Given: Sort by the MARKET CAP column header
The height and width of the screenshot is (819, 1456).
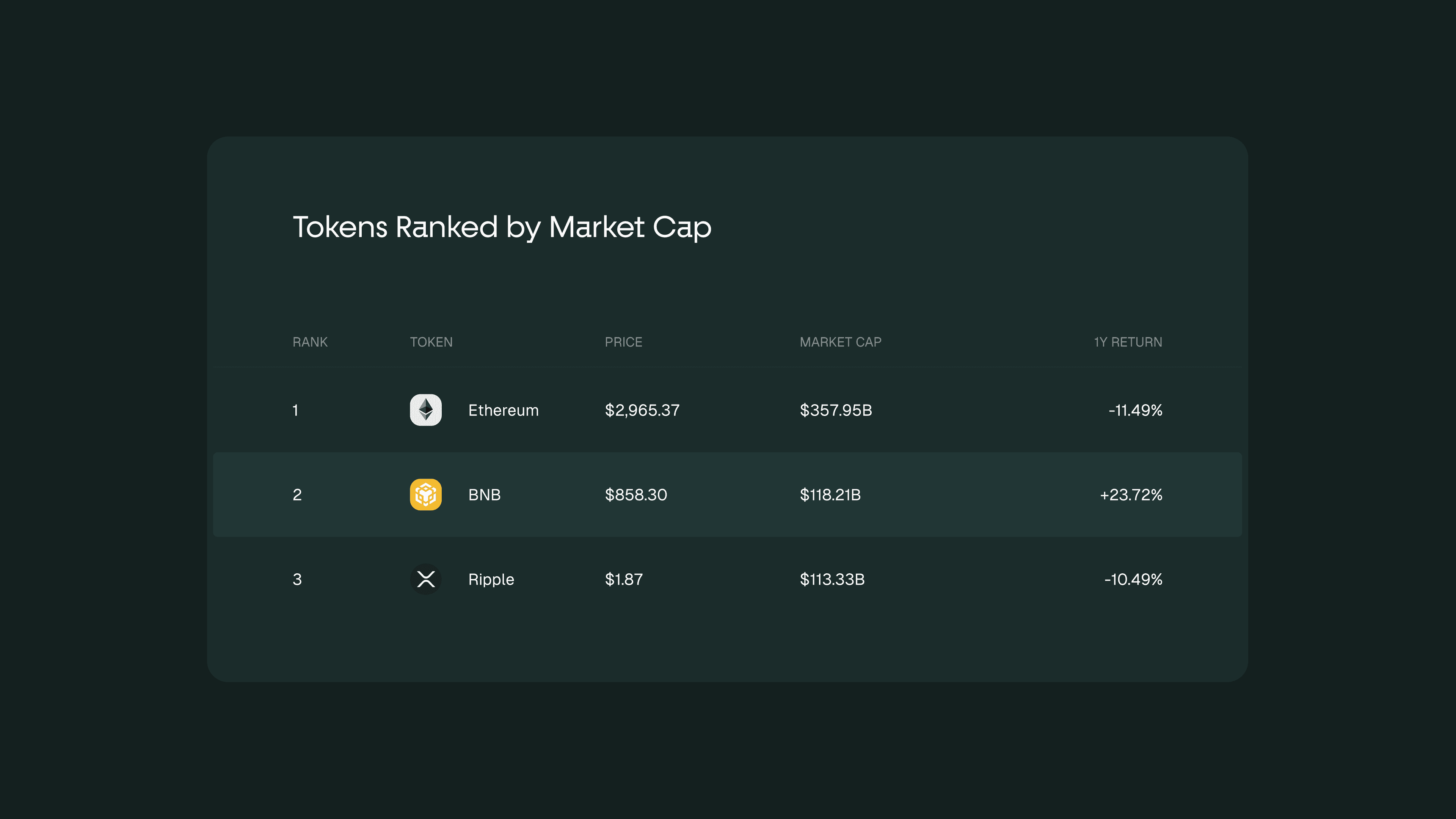Looking at the screenshot, I should pyautogui.click(x=841, y=342).
